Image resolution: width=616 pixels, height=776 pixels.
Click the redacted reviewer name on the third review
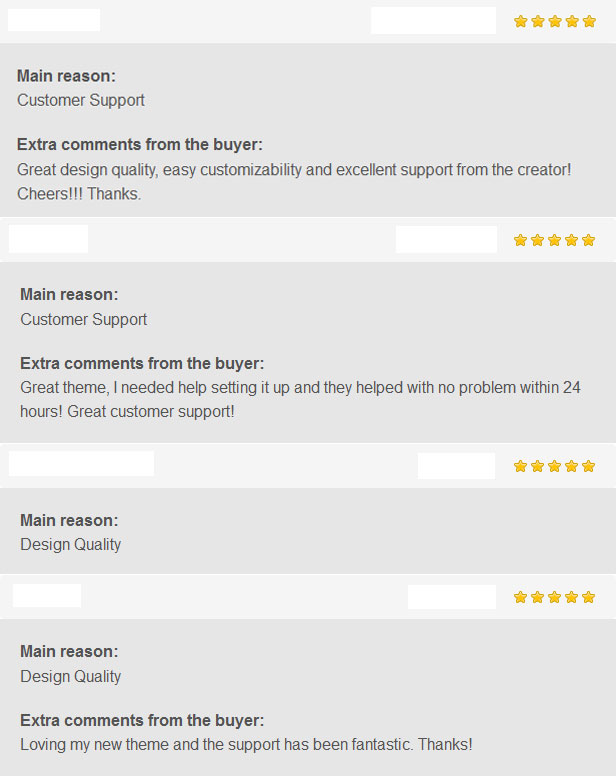(81, 463)
